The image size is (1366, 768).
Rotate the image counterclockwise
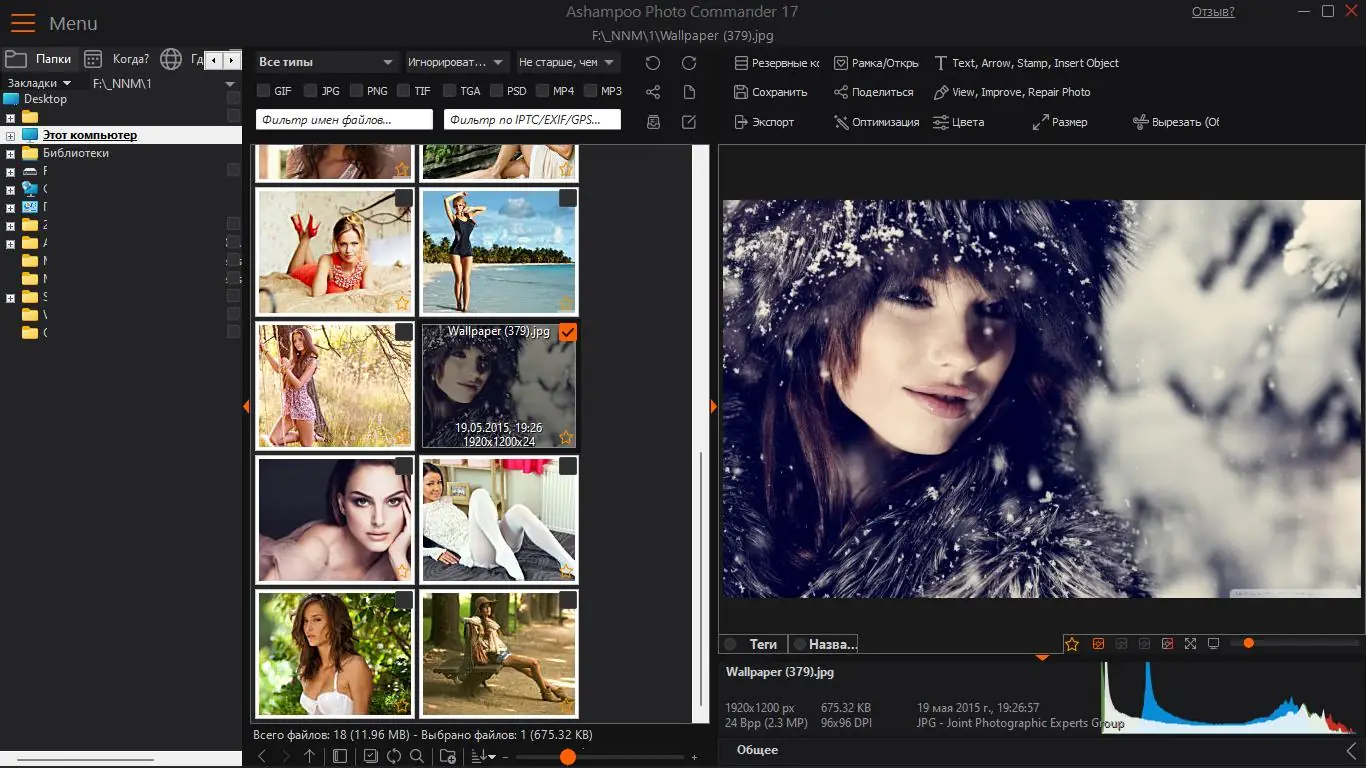[653, 63]
